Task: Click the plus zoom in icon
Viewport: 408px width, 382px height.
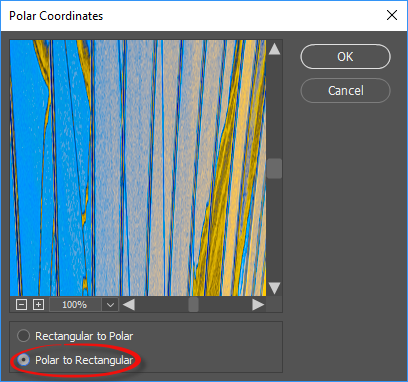Action: click(38, 304)
